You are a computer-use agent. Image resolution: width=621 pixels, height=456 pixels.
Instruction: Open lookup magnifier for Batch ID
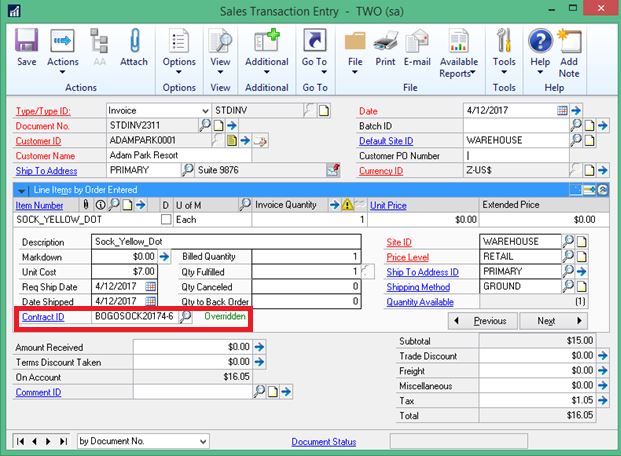pos(576,125)
